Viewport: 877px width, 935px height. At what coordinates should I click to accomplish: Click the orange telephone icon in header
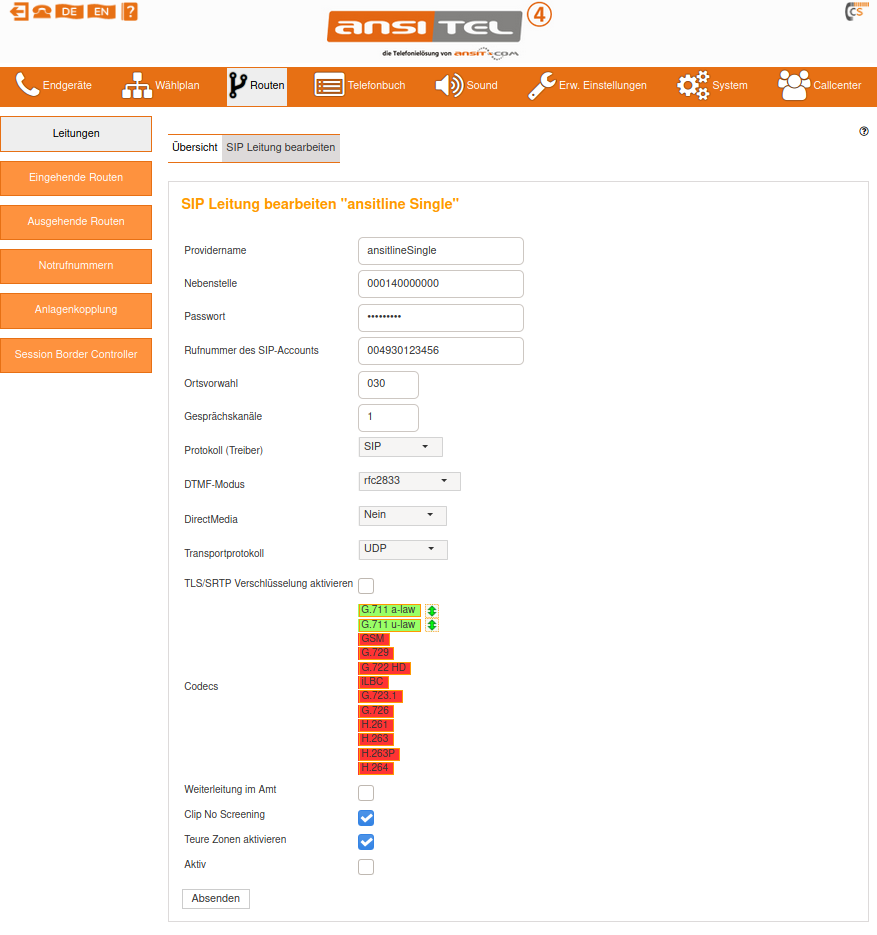point(43,12)
